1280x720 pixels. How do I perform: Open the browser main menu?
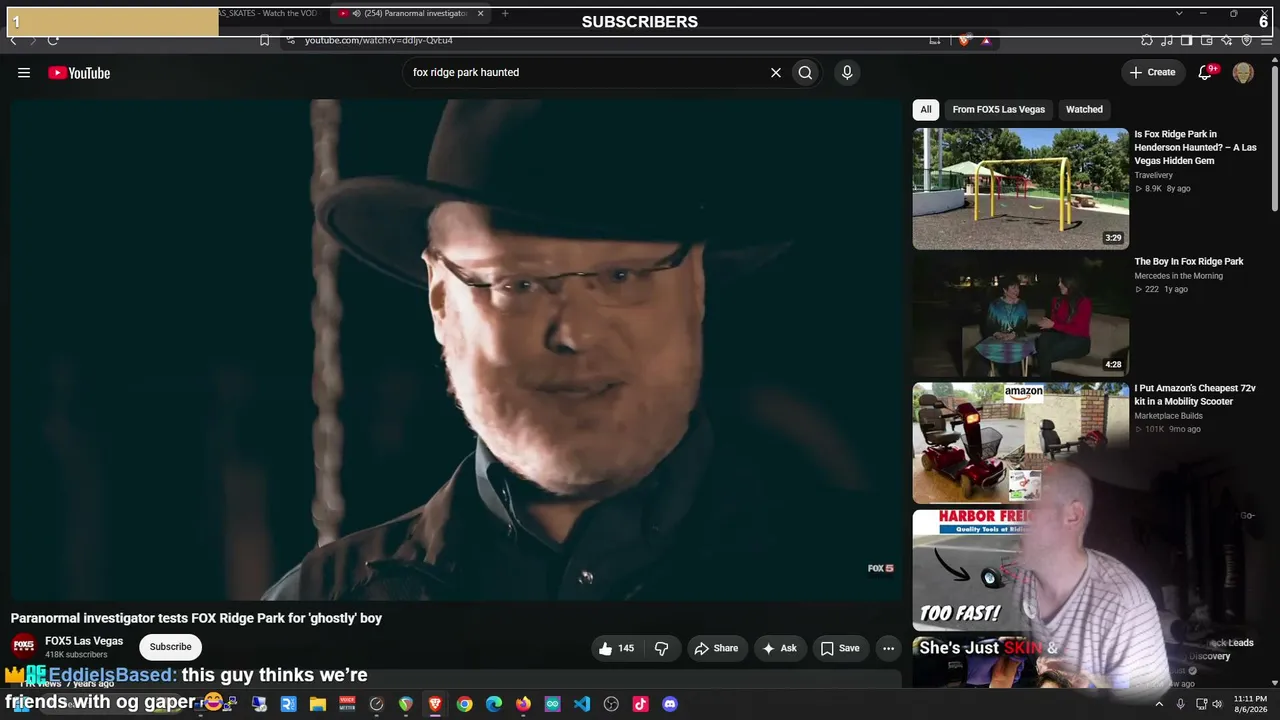[1266, 40]
